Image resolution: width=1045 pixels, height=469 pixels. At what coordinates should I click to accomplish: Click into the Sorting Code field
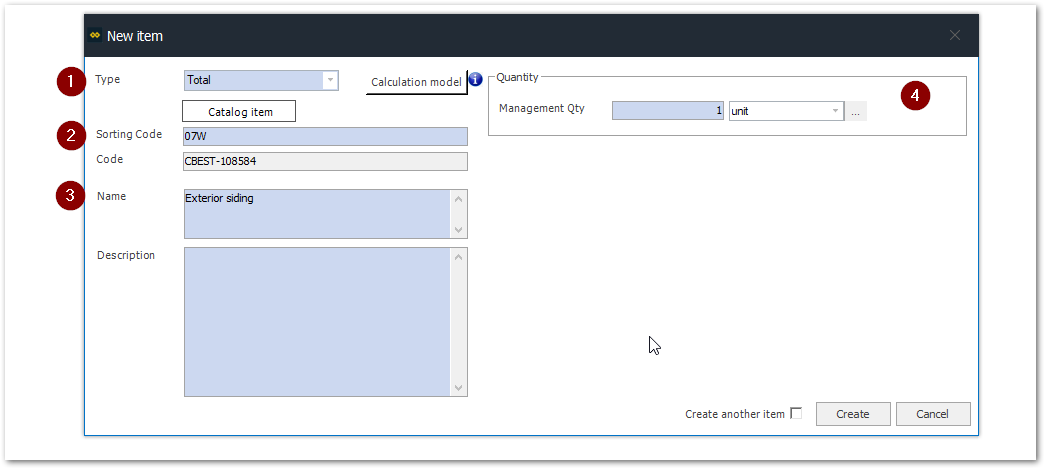[325, 136]
